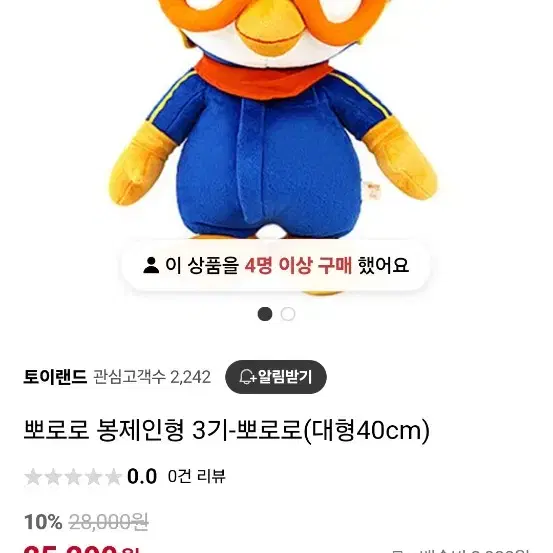Open the 토이랜드 store page
The height and width of the screenshot is (553, 553).
[55, 377]
